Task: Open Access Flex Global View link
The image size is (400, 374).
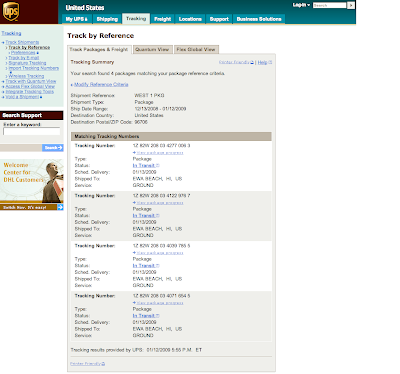Action: (x=30, y=86)
